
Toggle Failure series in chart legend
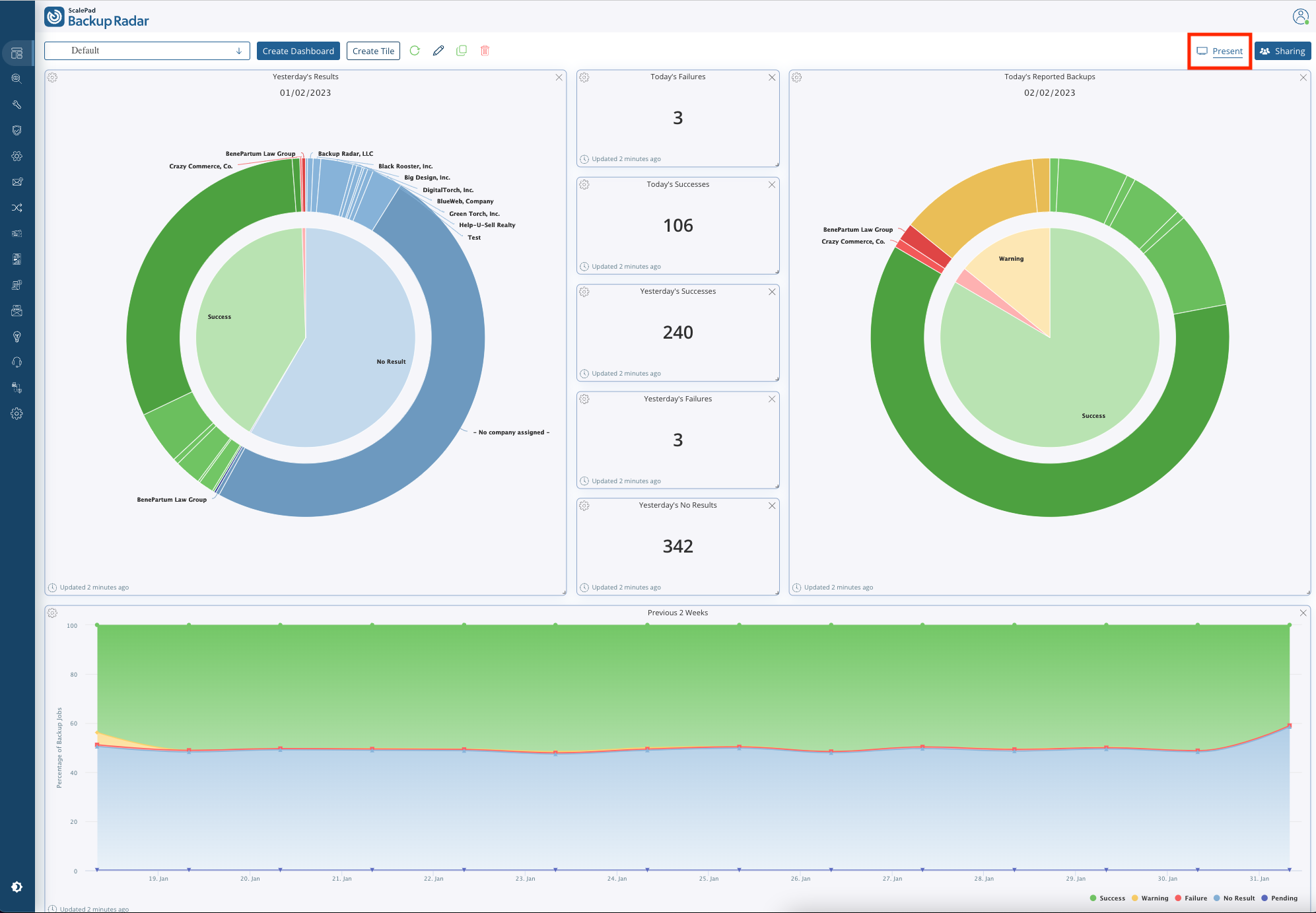[1191, 898]
